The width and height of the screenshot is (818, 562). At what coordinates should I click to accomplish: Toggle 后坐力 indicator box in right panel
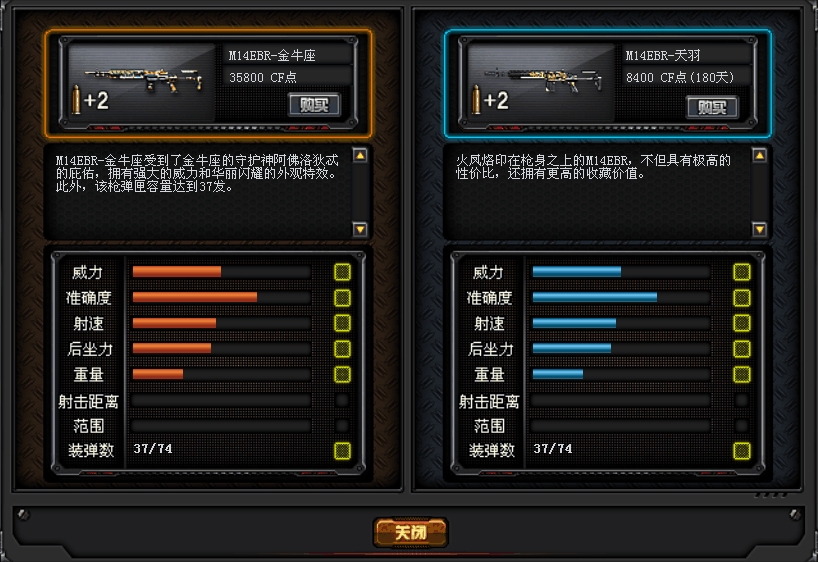pyautogui.click(x=742, y=349)
